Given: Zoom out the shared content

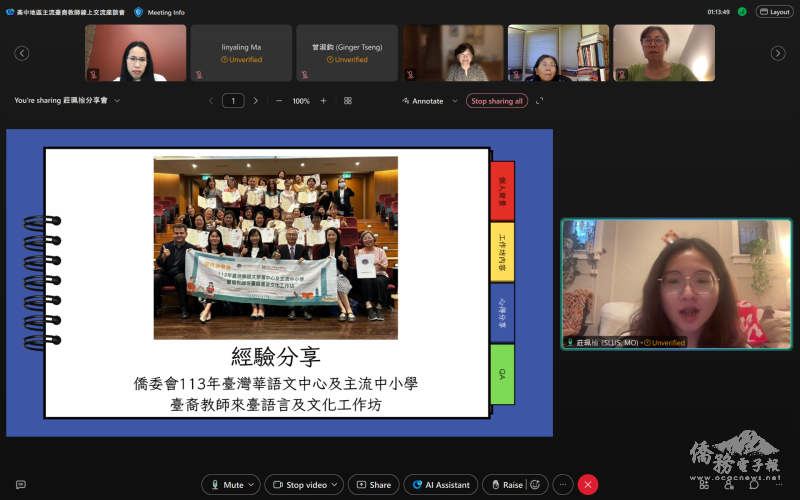Looking at the screenshot, I should pos(279,101).
